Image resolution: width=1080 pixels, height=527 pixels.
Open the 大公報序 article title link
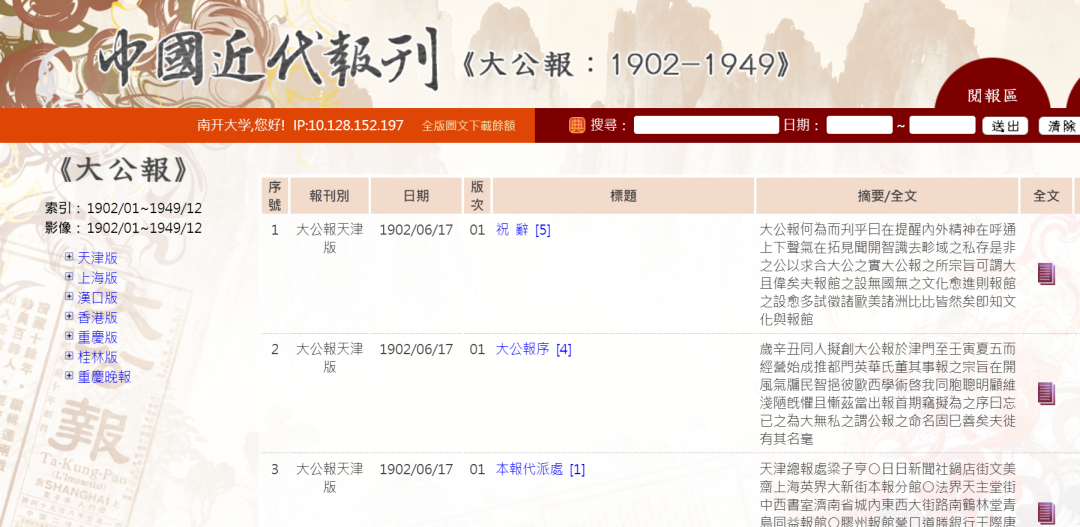(522, 349)
